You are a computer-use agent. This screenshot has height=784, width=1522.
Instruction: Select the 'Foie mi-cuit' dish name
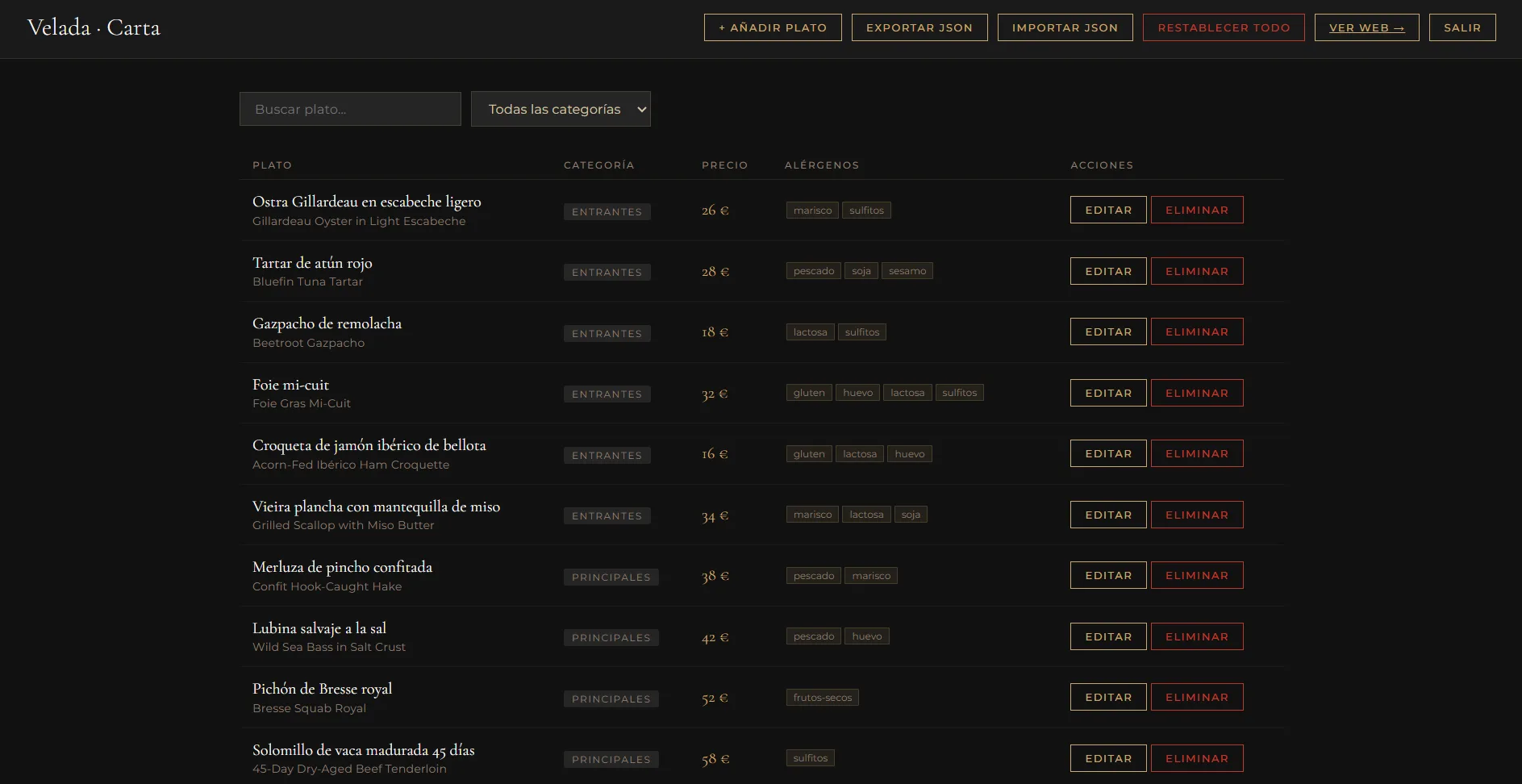coord(290,385)
